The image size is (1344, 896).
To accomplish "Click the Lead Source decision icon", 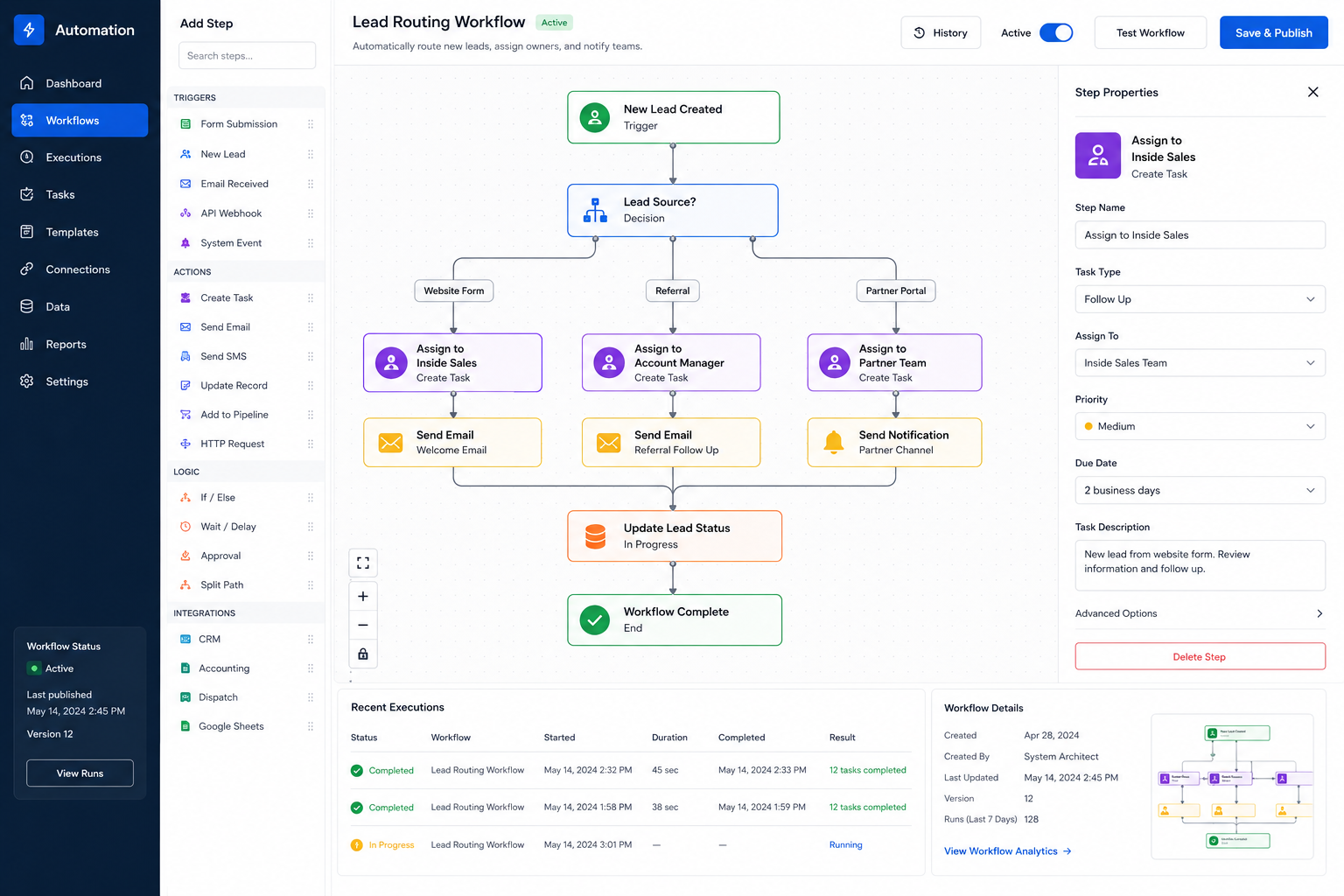I will click(595, 210).
